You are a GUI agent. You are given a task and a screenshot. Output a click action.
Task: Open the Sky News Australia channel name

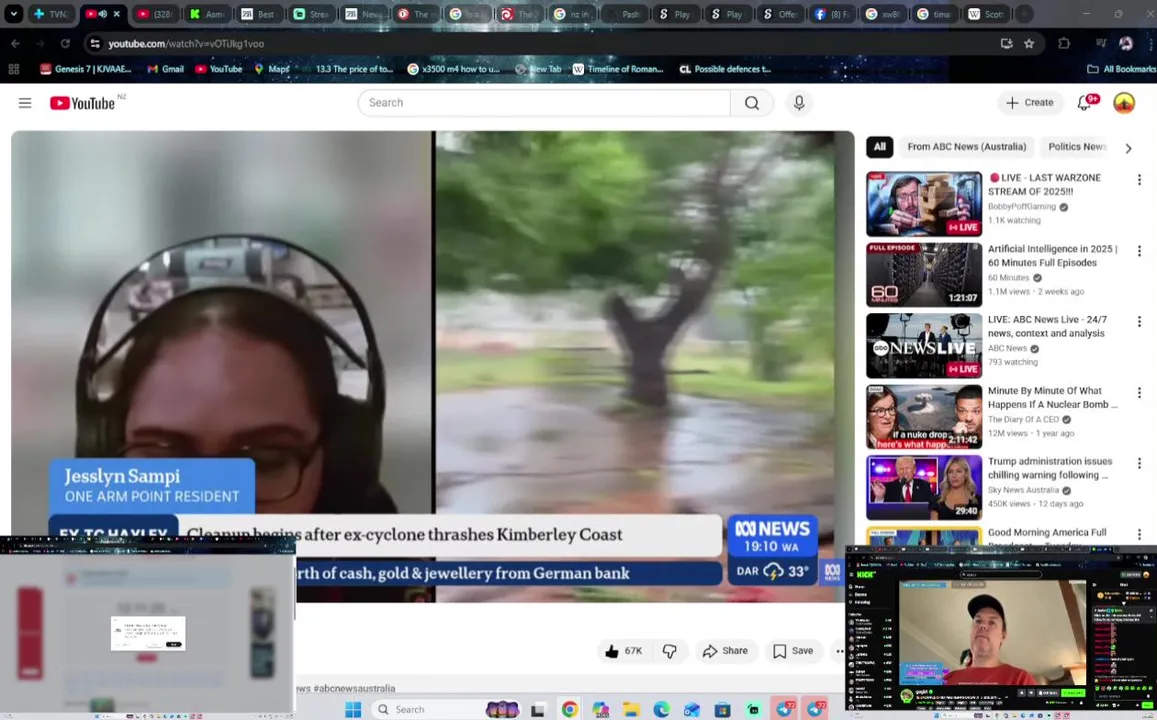tap(1023, 490)
